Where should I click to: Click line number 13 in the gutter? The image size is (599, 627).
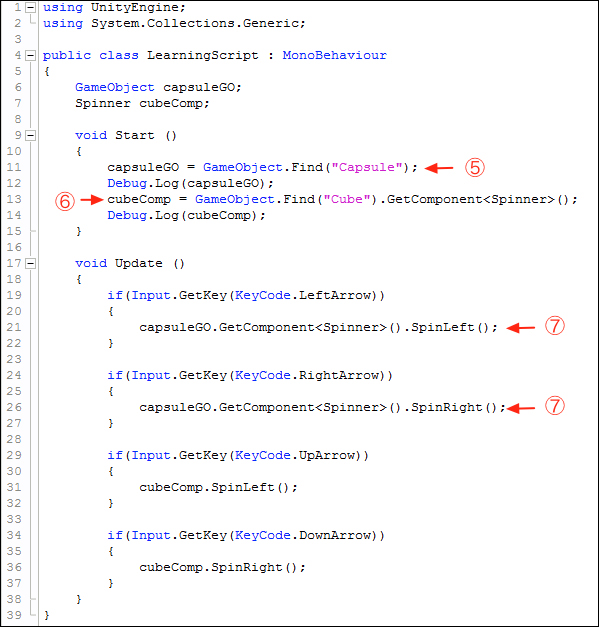(x=14, y=200)
